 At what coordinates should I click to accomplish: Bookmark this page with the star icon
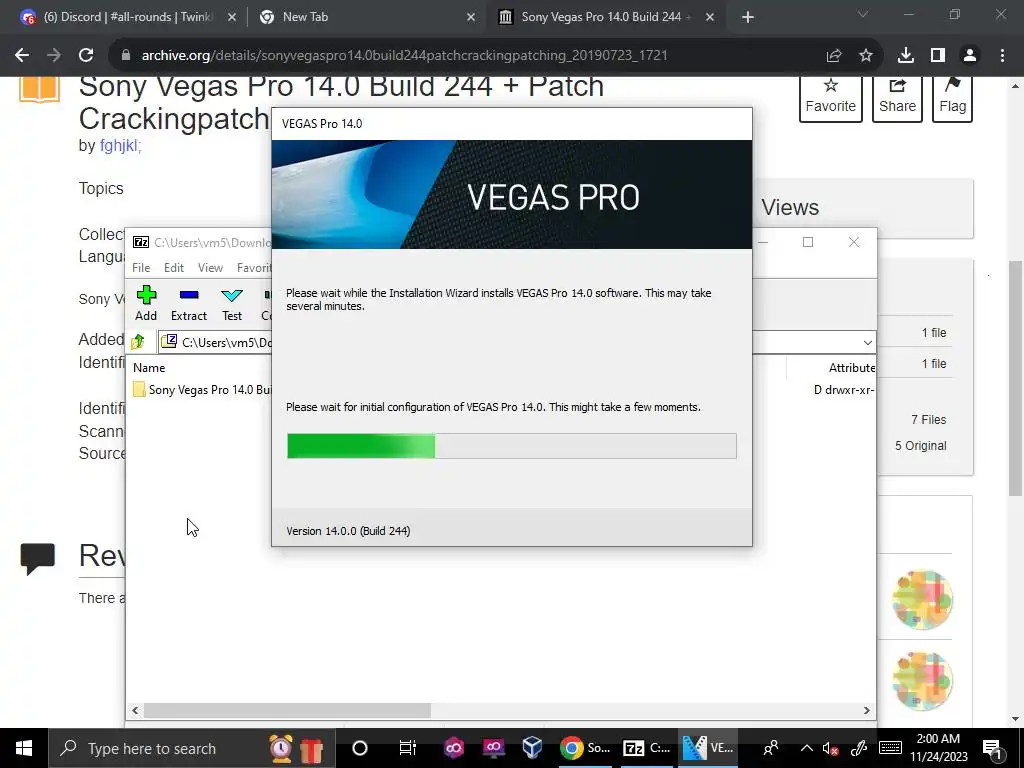pos(866,56)
